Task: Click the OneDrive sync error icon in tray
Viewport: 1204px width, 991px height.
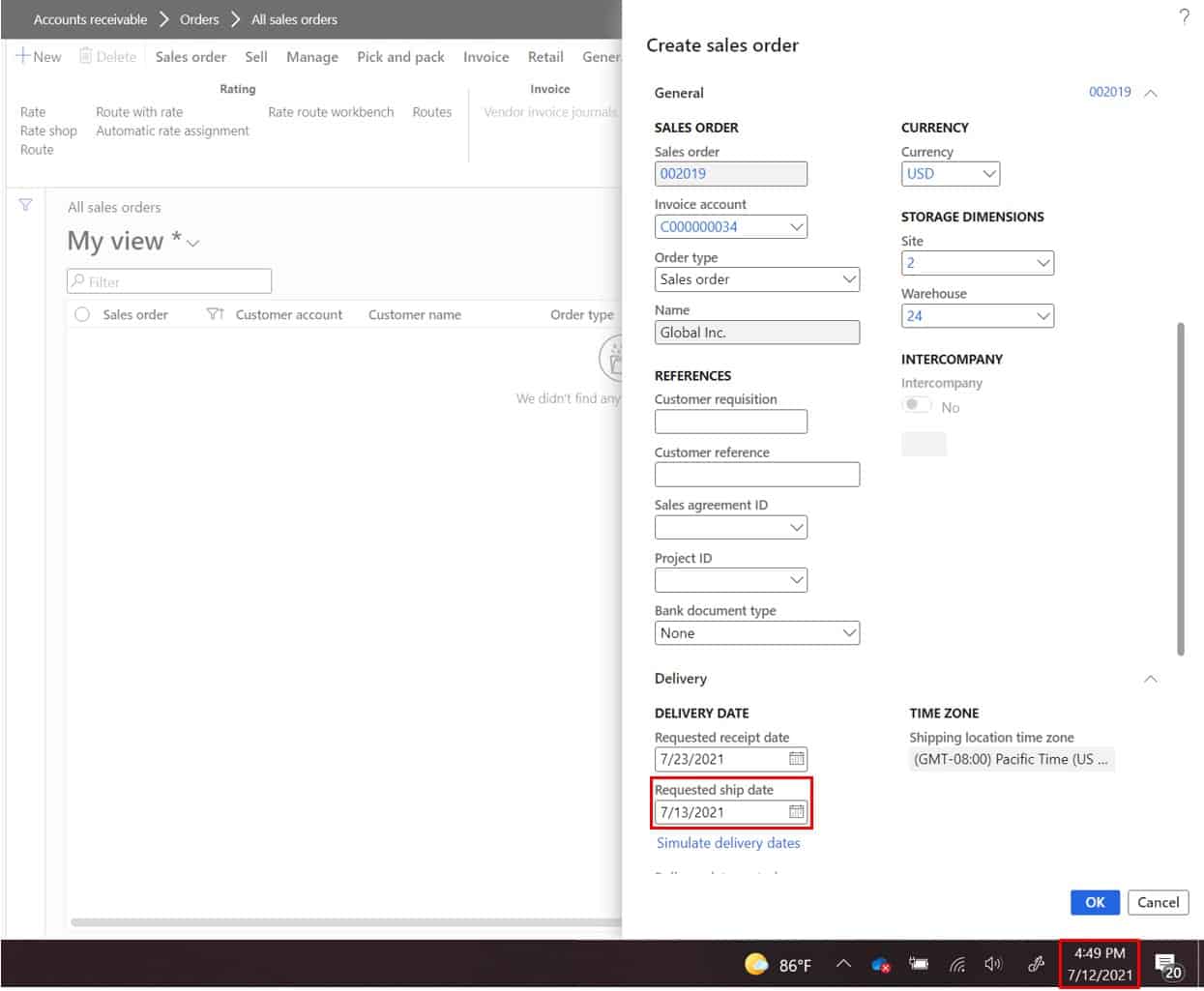Action: pos(880,964)
